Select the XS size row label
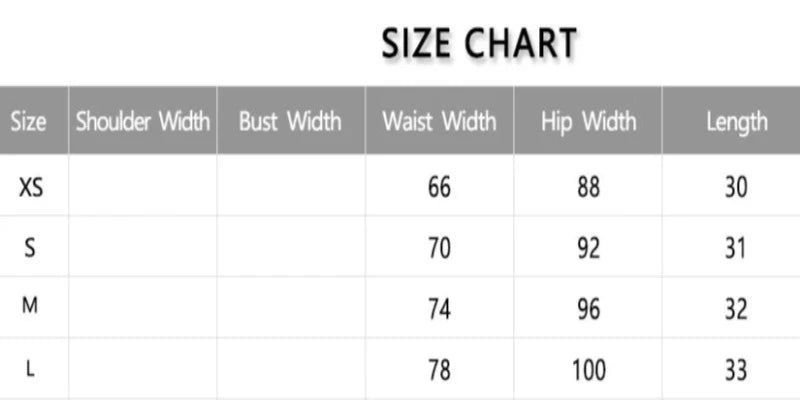Screen dimensions: 800x400 [31, 187]
